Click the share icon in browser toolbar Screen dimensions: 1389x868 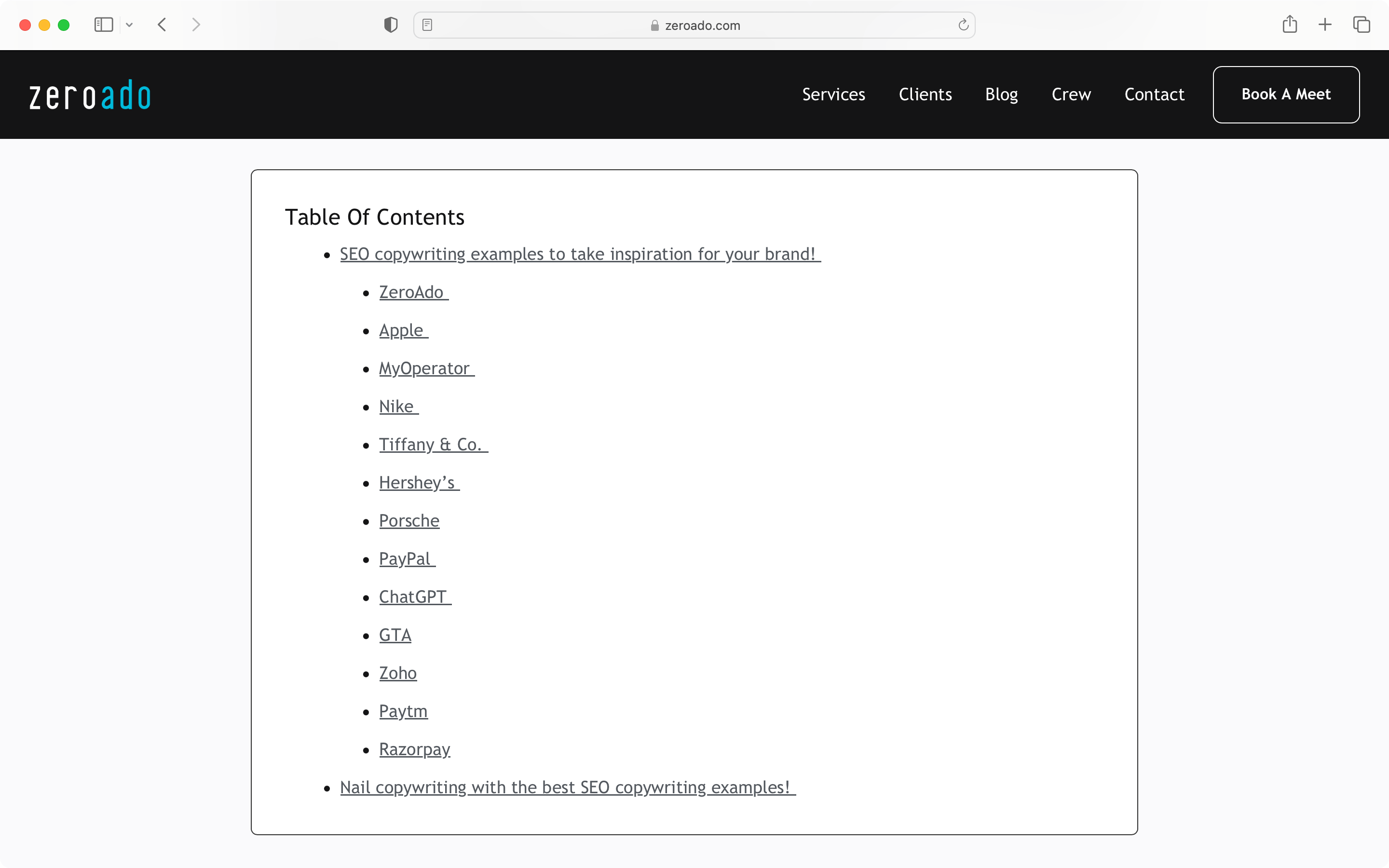point(1290,25)
